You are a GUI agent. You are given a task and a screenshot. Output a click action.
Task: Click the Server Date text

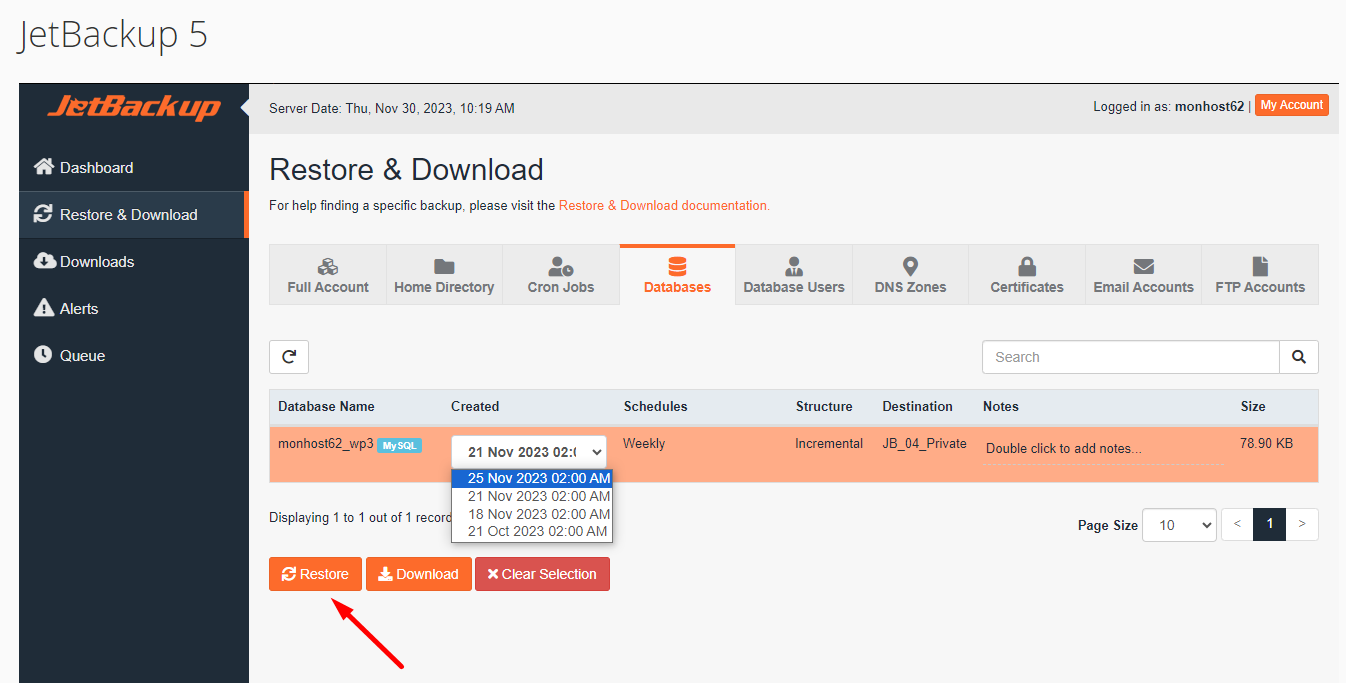pos(392,108)
